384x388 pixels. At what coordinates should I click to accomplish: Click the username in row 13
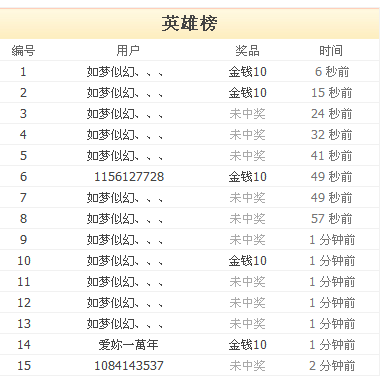(x=125, y=324)
